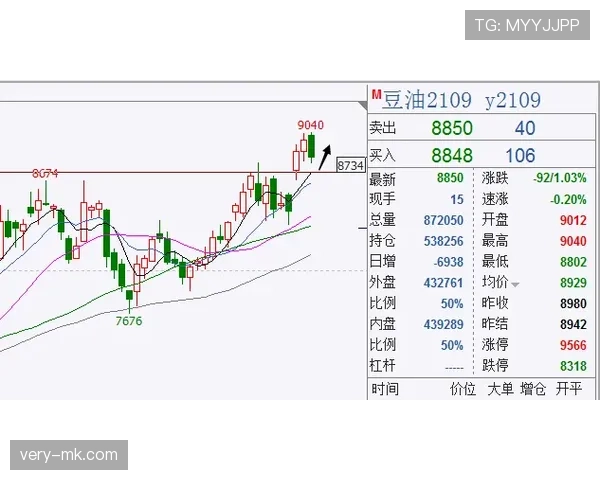
Task: Select the 大单 column header
Action: click(x=500, y=389)
